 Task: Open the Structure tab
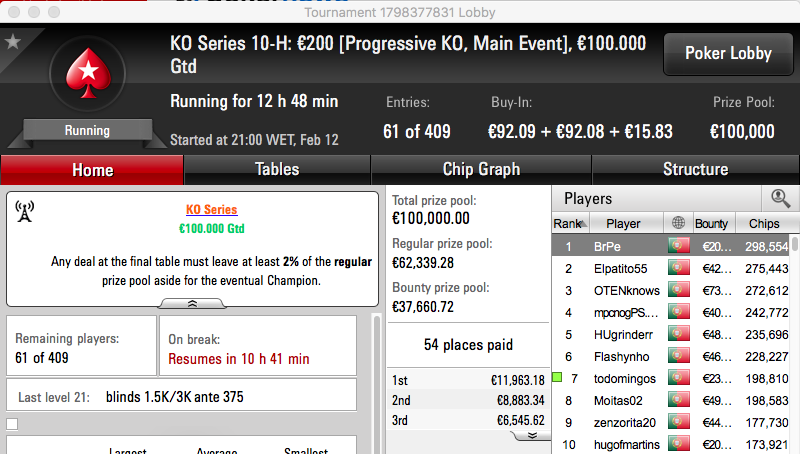coord(695,169)
